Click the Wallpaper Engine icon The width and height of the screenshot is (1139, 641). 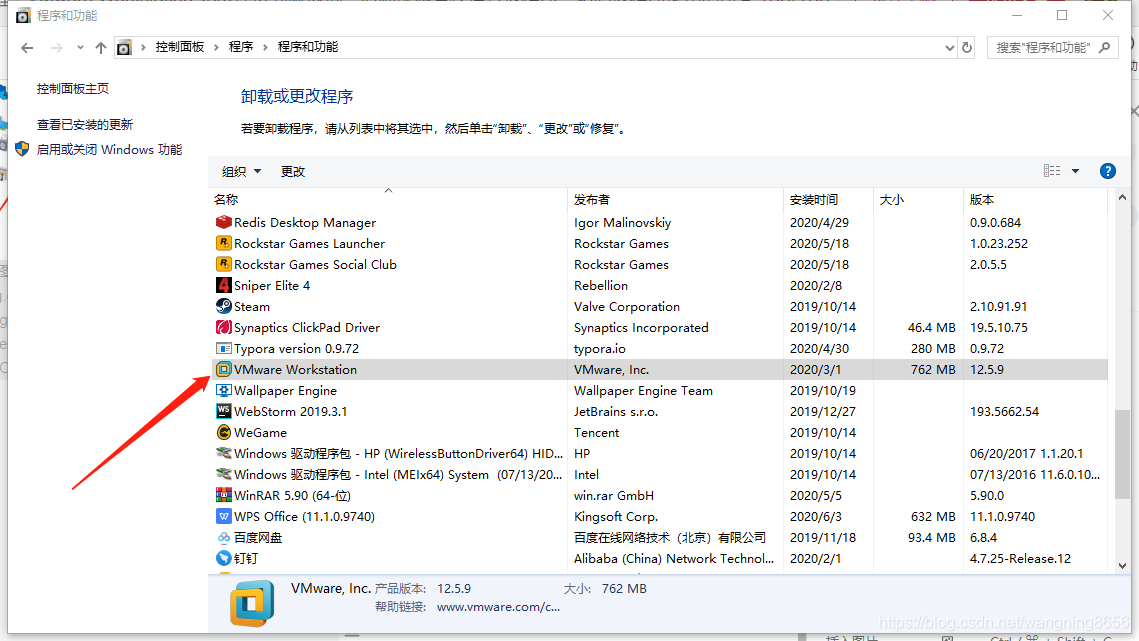click(224, 391)
